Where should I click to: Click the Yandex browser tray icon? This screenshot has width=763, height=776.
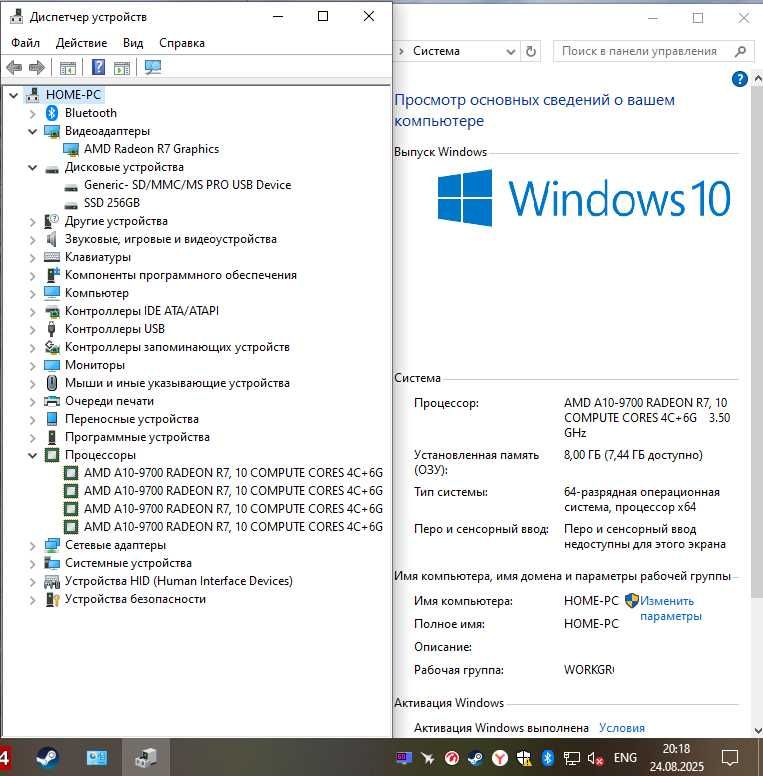(x=500, y=758)
